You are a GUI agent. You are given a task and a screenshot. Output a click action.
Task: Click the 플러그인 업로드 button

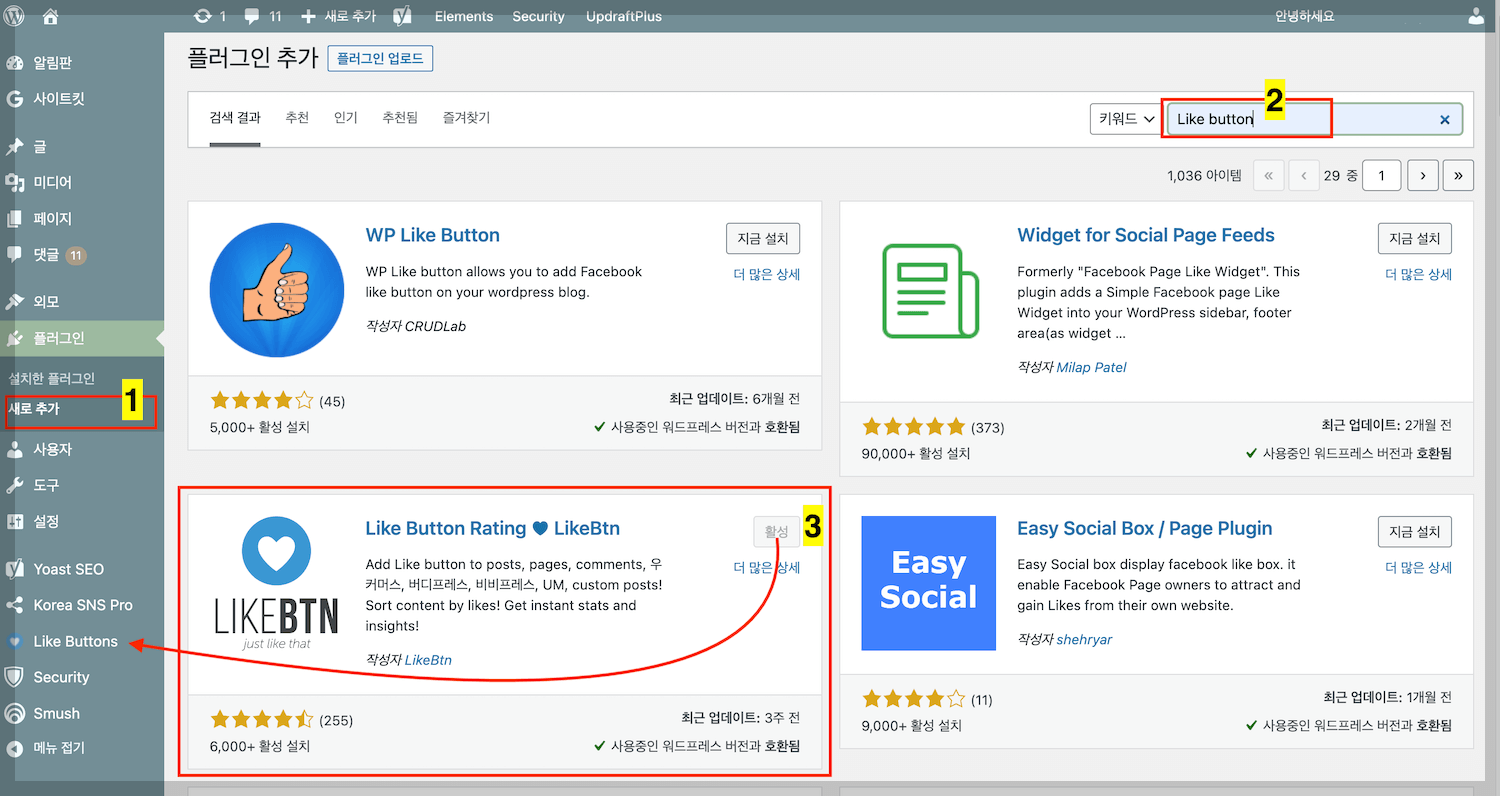click(x=380, y=59)
